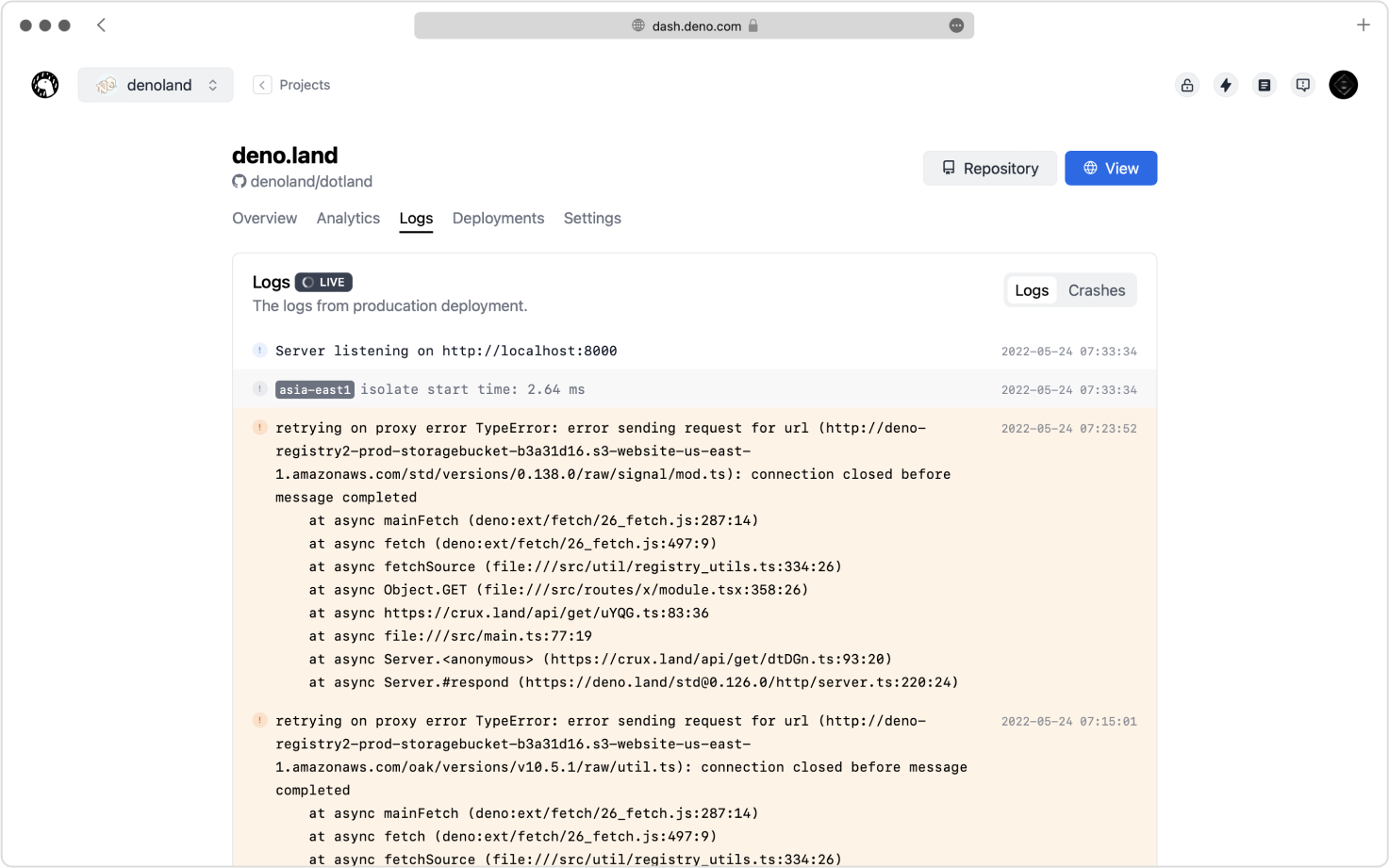
Task: Switch to the Deployments tab
Action: [498, 218]
